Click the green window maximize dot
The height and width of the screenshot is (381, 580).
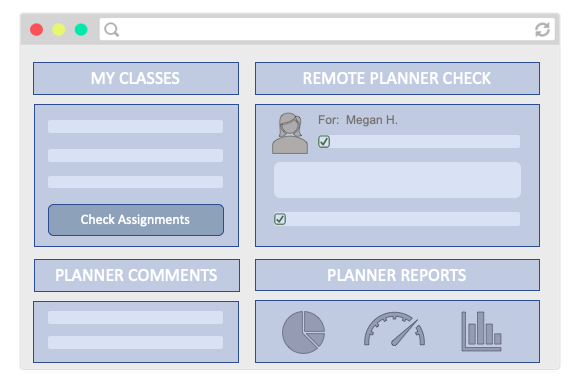pos(81,29)
